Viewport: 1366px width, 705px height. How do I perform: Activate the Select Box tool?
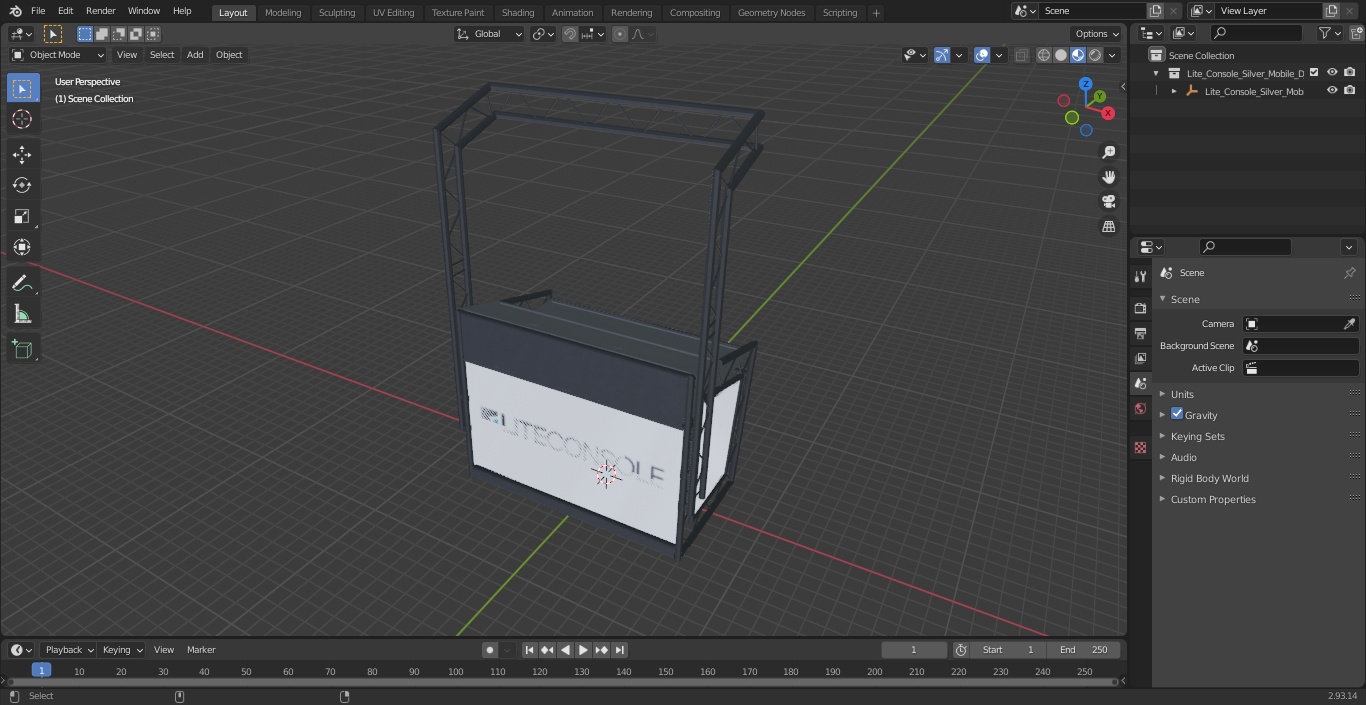tap(22, 88)
